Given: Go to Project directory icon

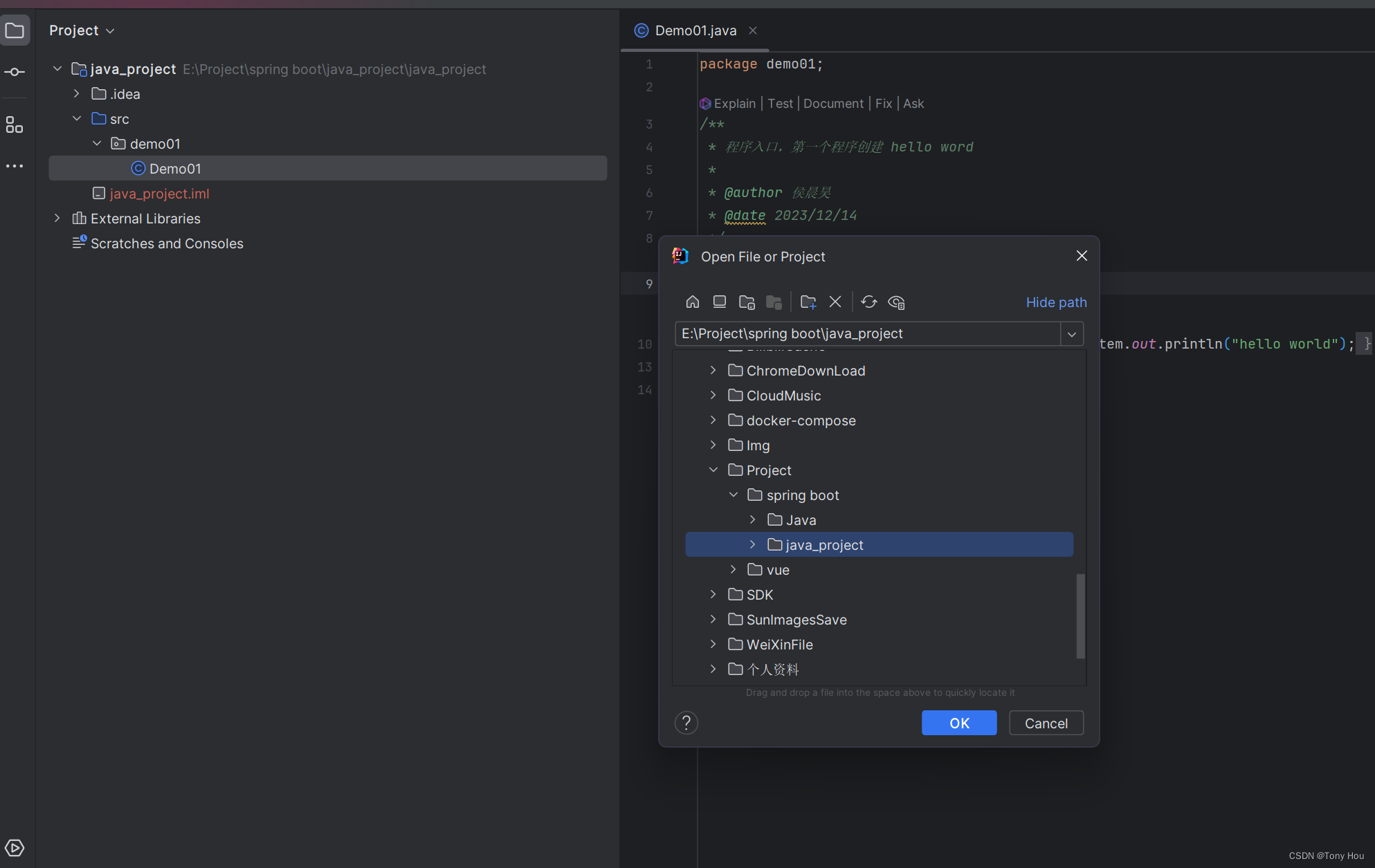Looking at the screenshot, I should pyautogui.click(x=746, y=302).
